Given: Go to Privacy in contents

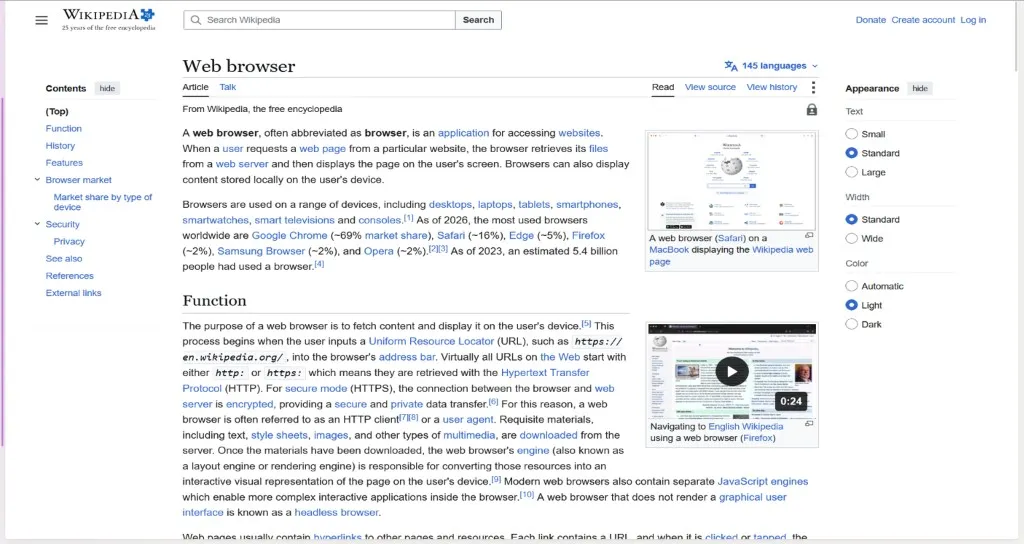Looking at the screenshot, I should click(69, 242).
